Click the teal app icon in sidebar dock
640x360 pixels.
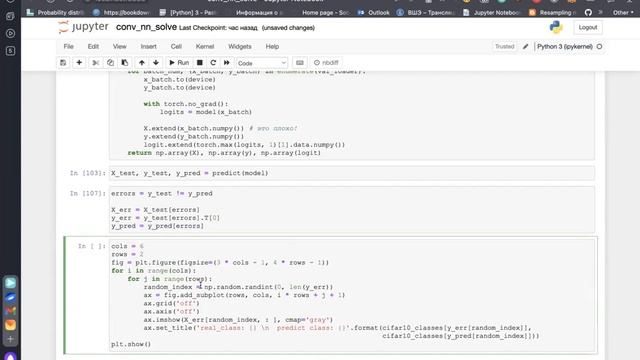[11, 282]
